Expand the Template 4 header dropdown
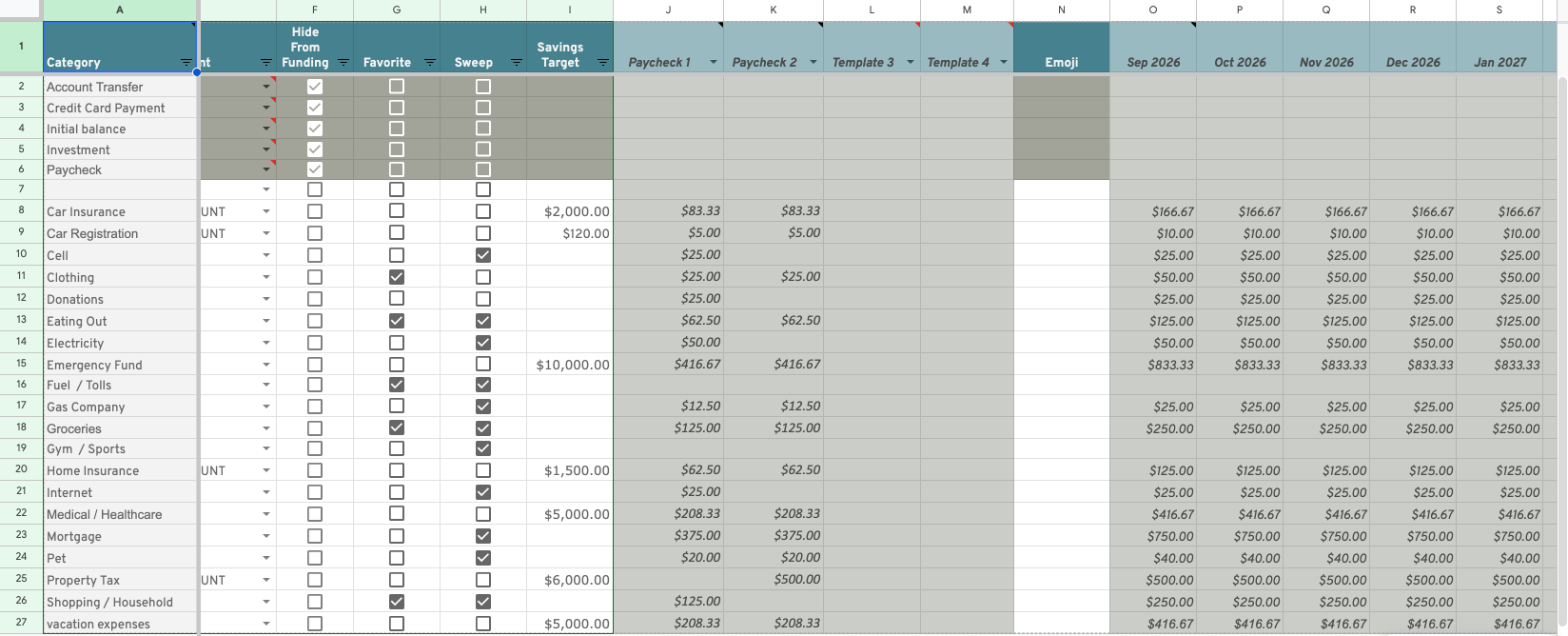Screen dimensions: 1568x636 [1003, 62]
